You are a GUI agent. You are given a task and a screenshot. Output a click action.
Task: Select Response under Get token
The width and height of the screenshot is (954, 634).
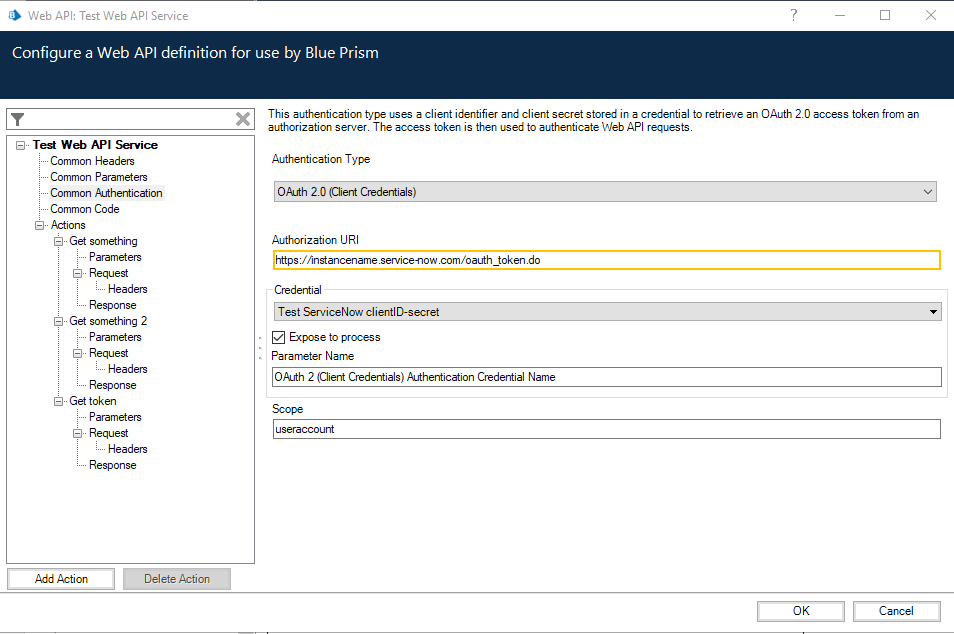[112, 465]
